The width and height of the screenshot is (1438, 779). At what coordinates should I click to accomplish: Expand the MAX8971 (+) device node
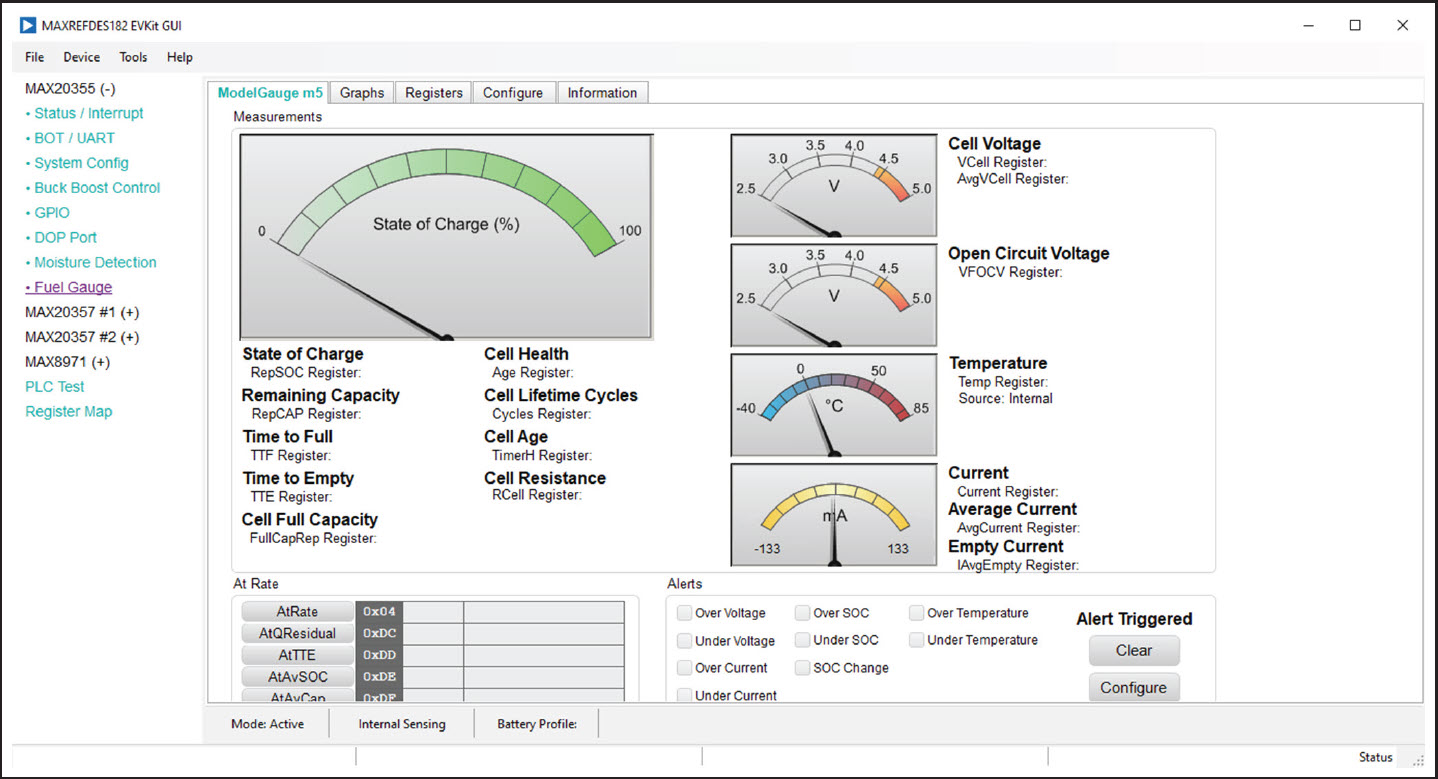67,362
